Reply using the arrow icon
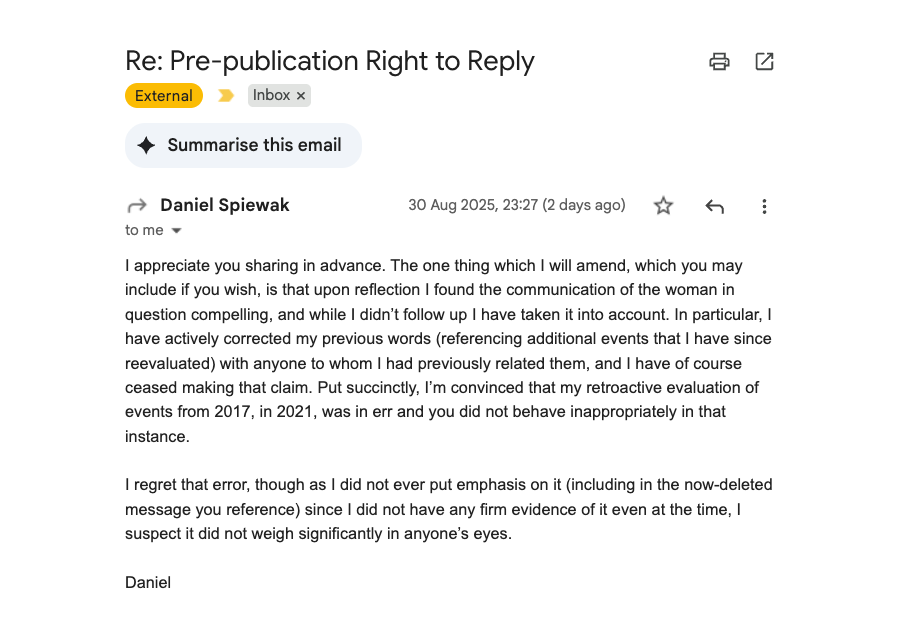The image size is (900, 639). coord(714,206)
